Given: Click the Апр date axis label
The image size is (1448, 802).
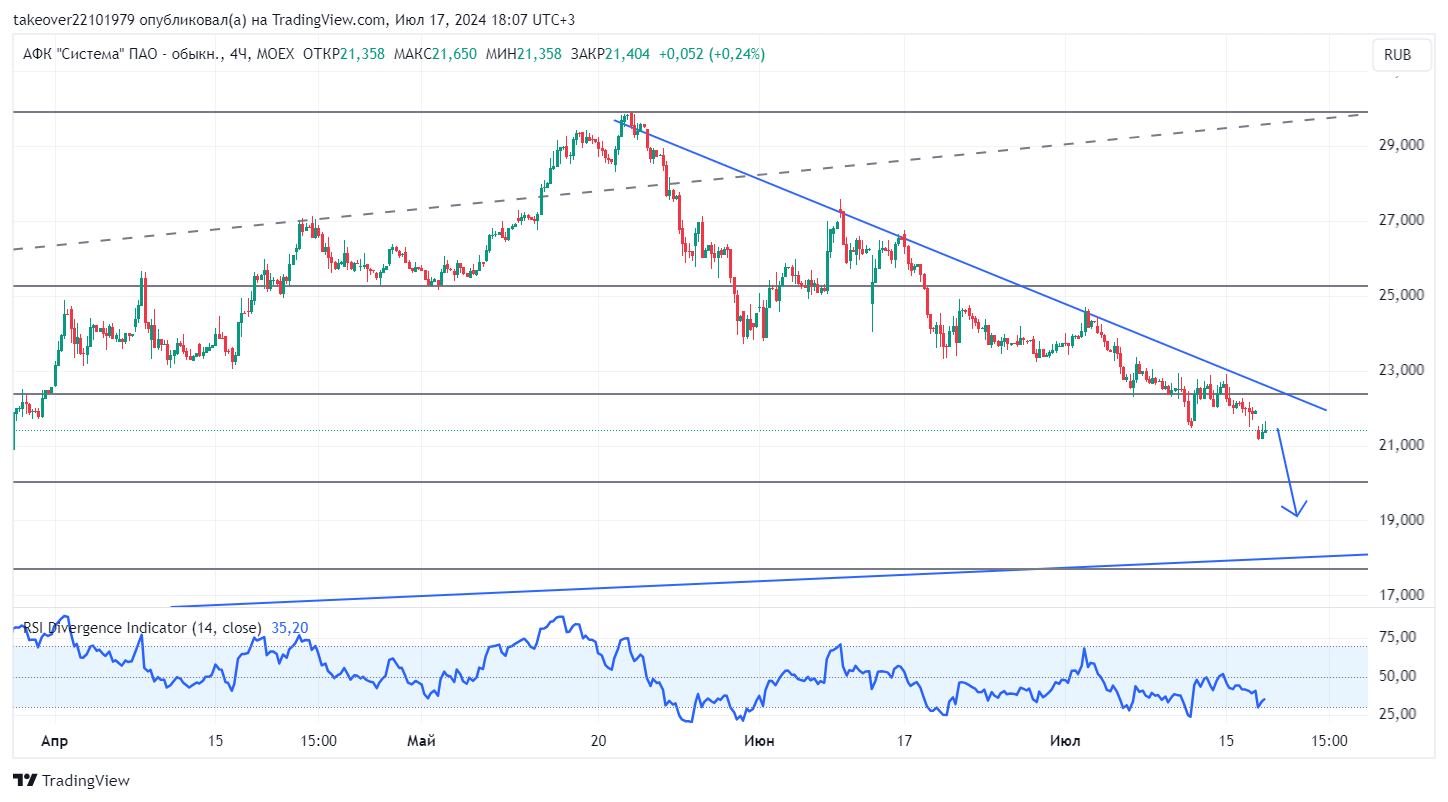Looking at the screenshot, I should [x=55, y=741].
